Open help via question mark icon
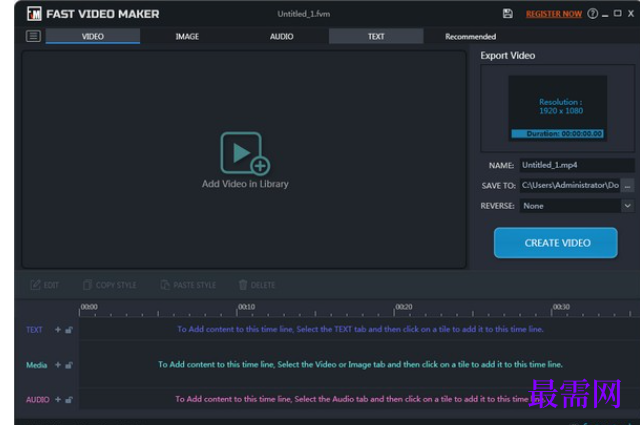640x425 pixels. tap(592, 13)
